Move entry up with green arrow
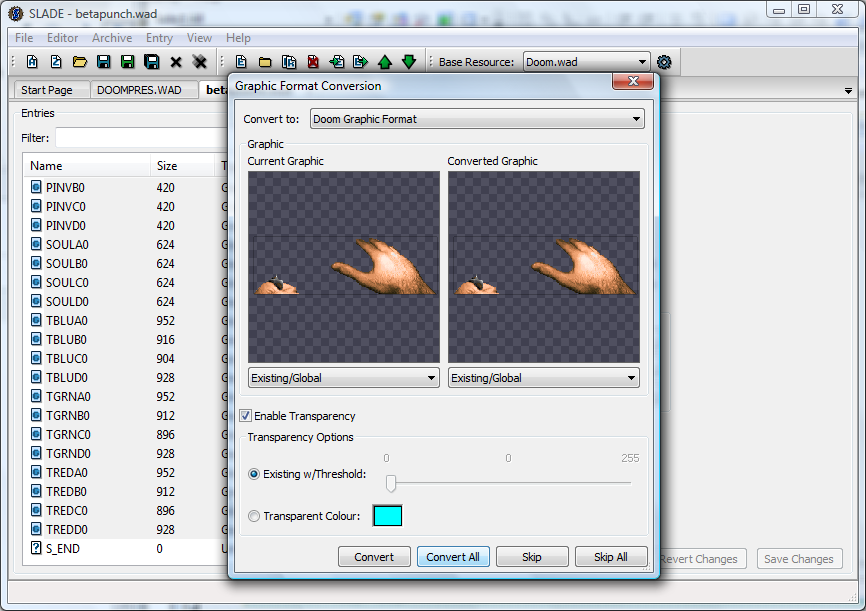 point(385,62)
